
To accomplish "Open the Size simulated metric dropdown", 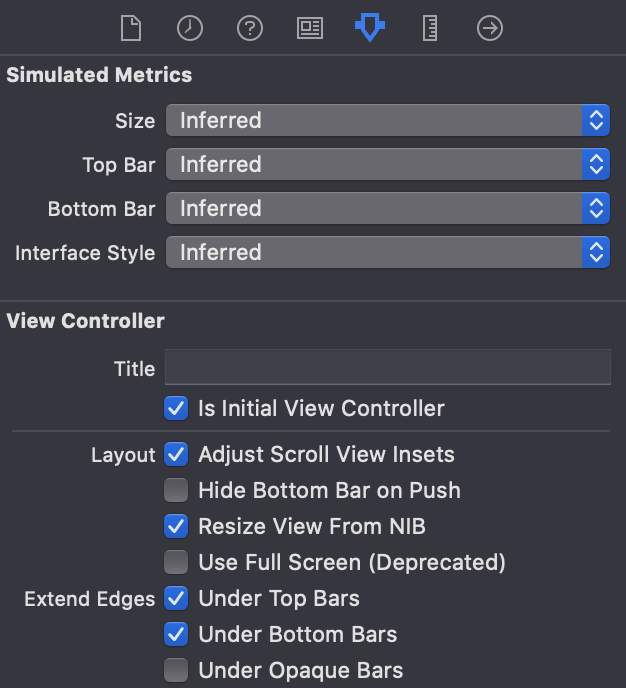I will point(388,120).
